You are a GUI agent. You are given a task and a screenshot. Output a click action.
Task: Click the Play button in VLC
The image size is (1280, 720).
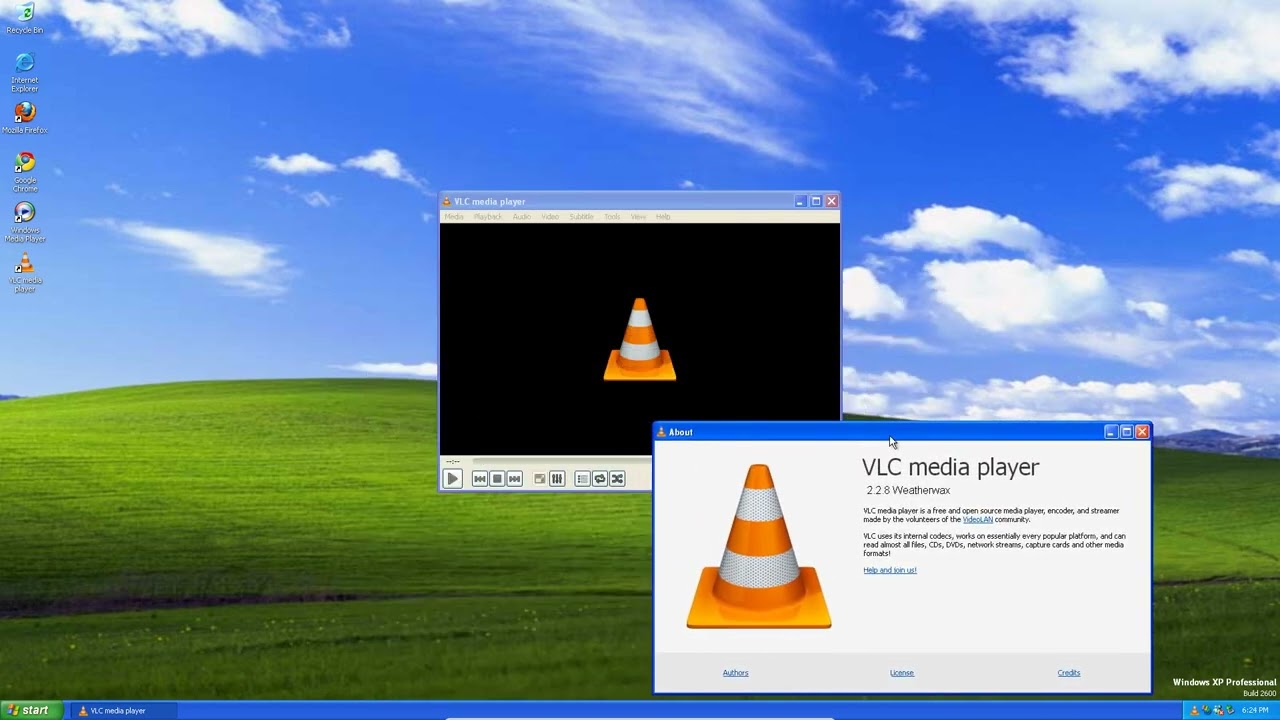(452, 479)
